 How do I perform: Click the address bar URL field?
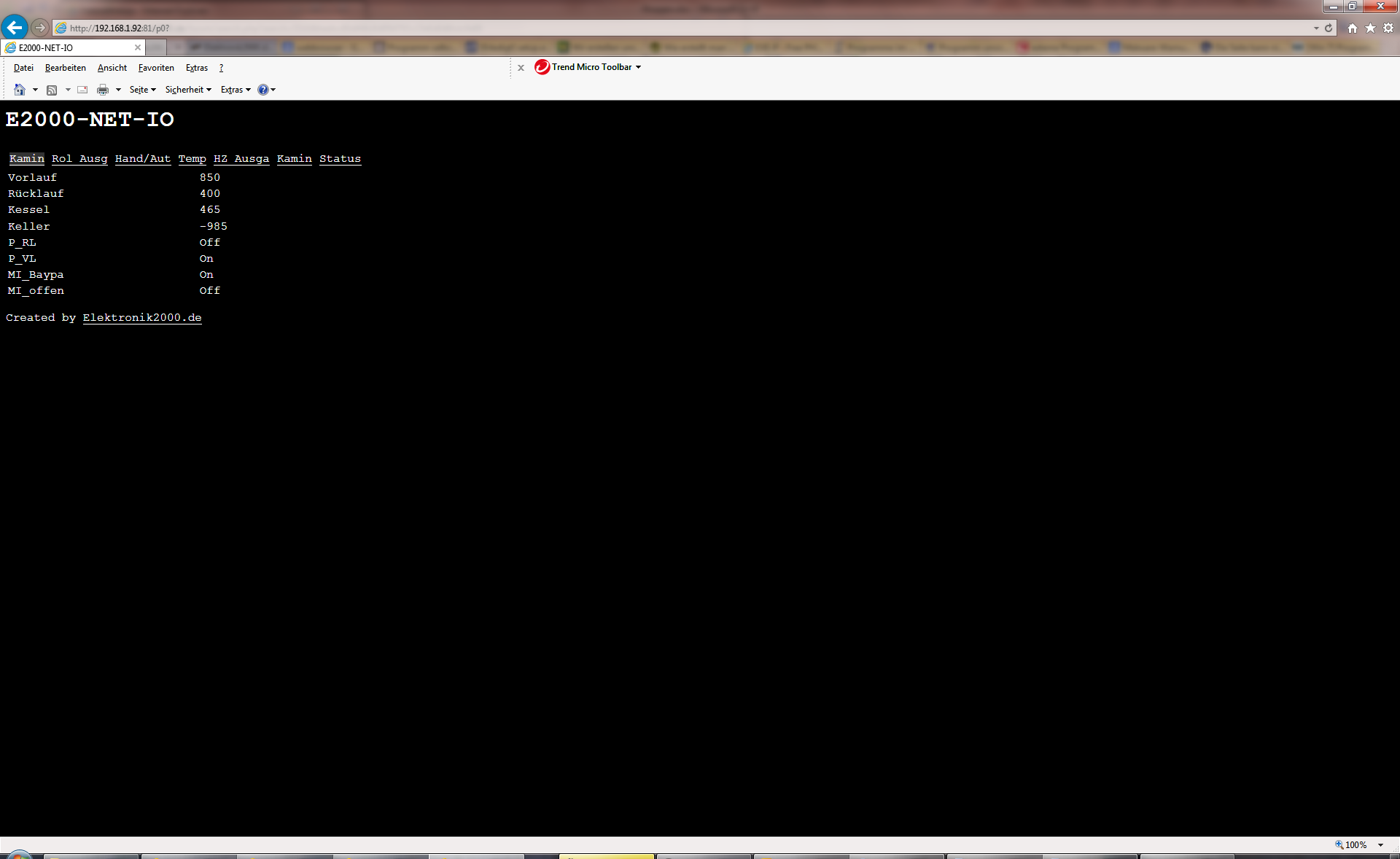tap(656, 28)
